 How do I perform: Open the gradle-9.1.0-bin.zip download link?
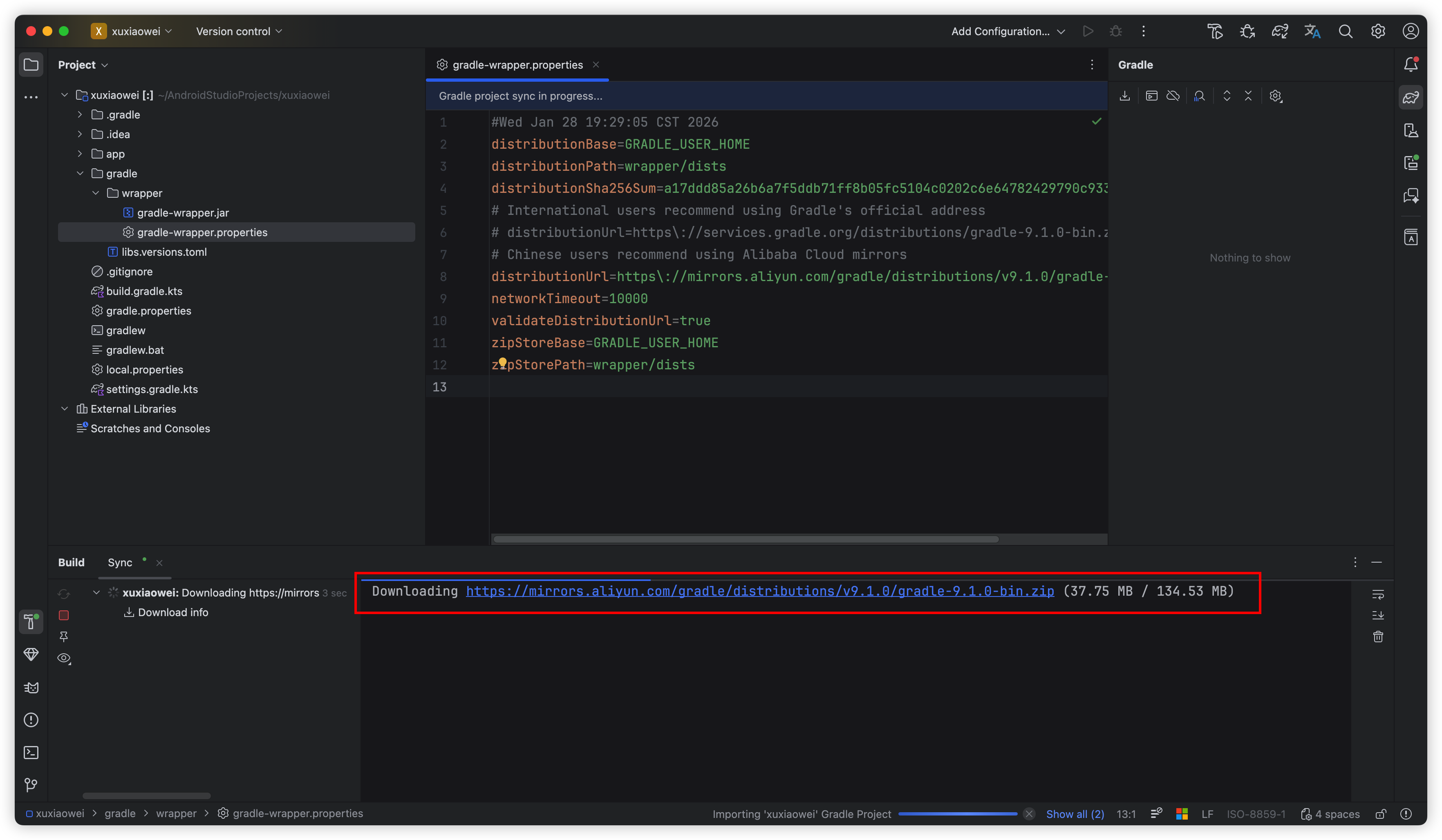(x=759, y=591)
